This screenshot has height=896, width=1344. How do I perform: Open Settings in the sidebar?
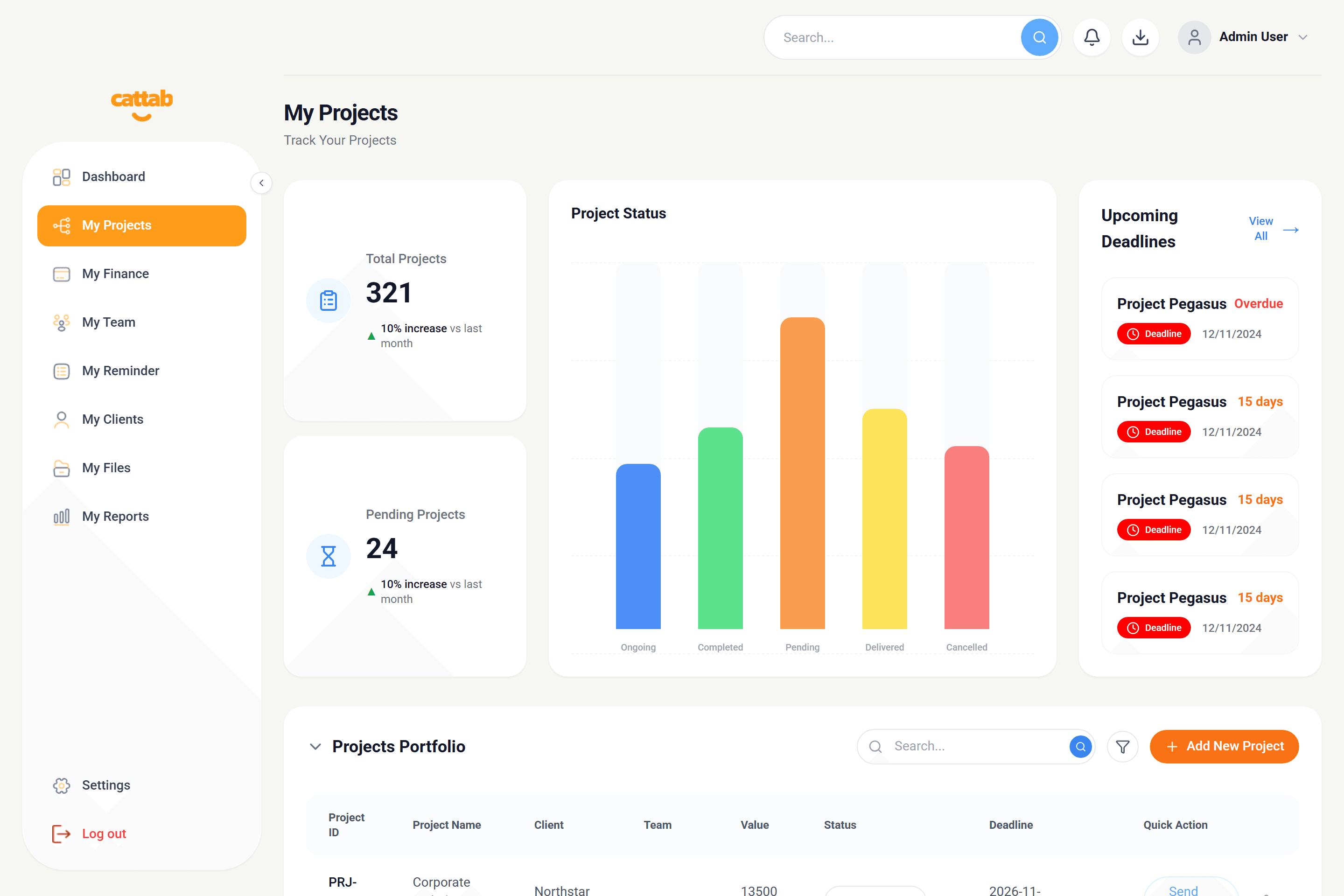[142, 785]
